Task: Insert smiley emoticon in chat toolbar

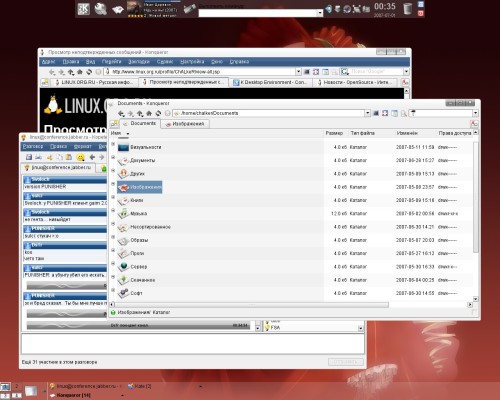Action: pyautogui.click(x=80, y=157)
